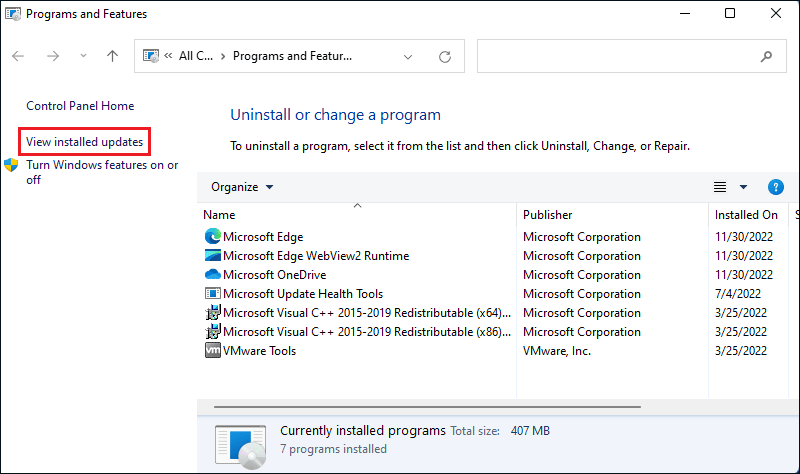Image resolution: width=800 pixels, height=474 pixels.
Task: Click the VMware, Inc. publisher cell
Action: (557, 351)
